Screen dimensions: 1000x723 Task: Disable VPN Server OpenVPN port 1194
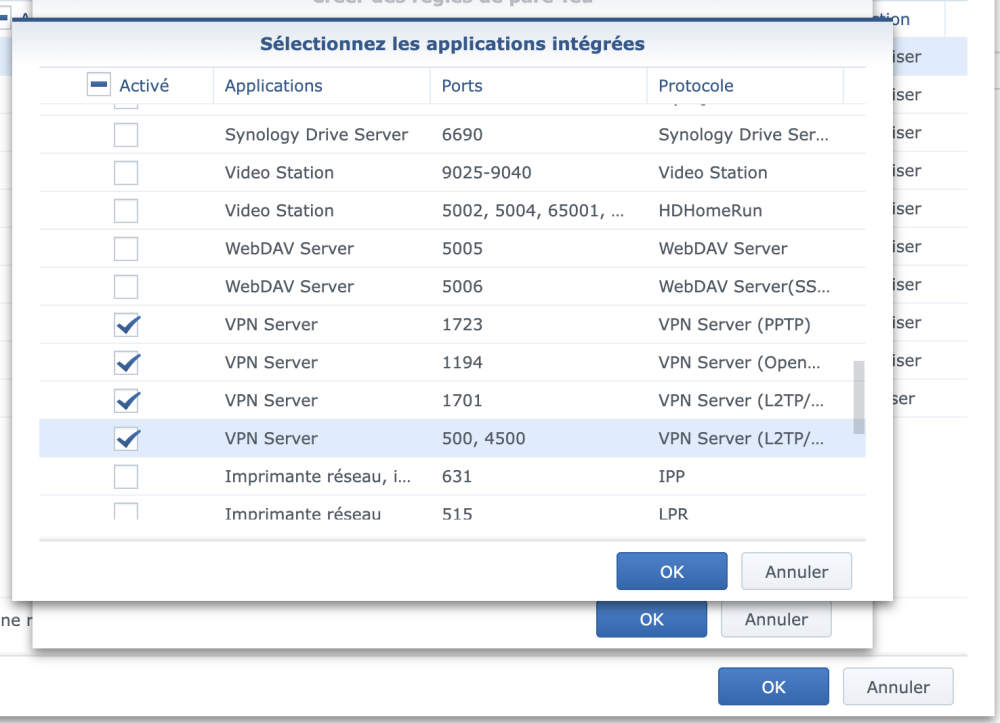127,363
